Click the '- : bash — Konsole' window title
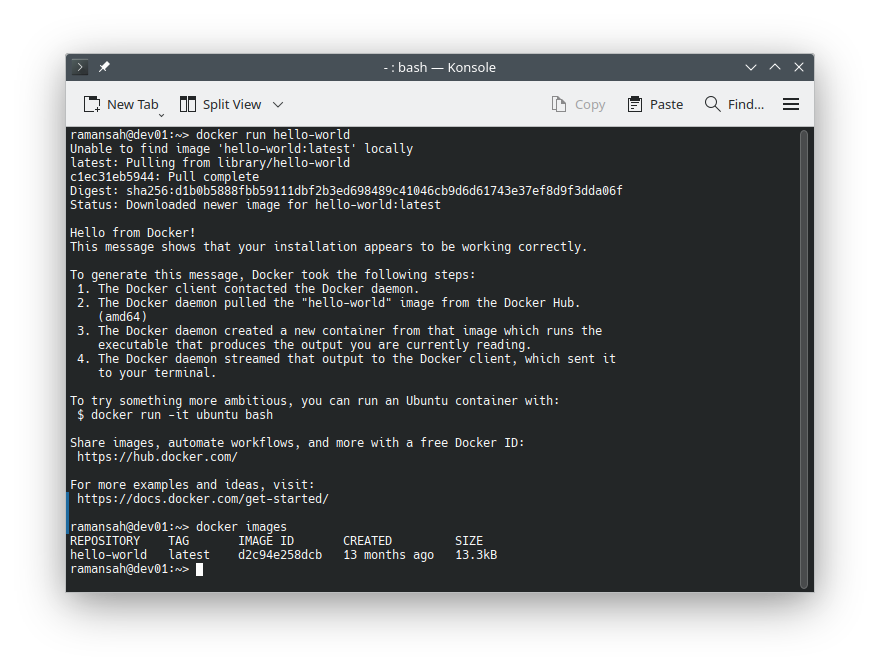 [439, 67]
